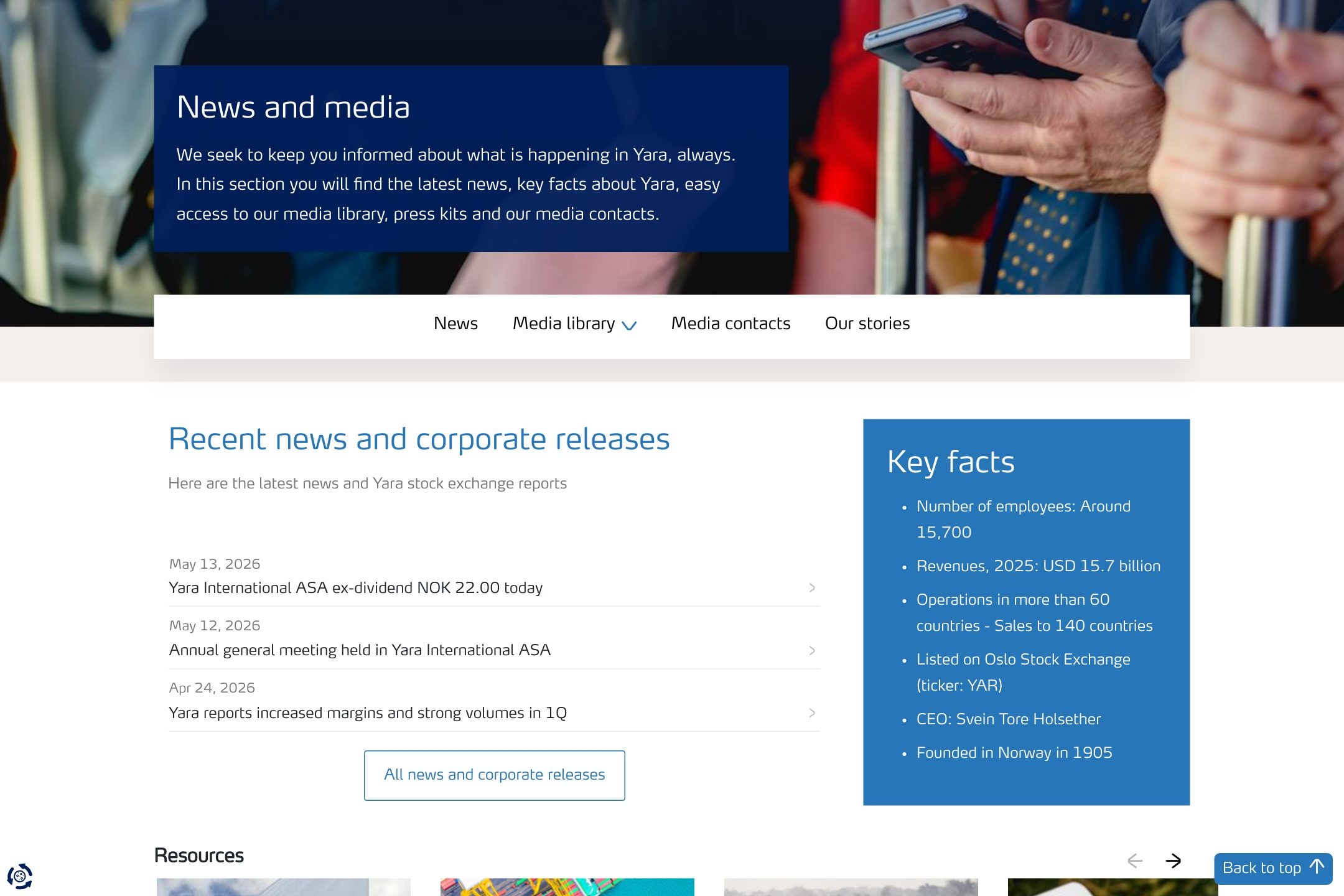Open Yara International ASA ex-dividend news link

[356, 588]
